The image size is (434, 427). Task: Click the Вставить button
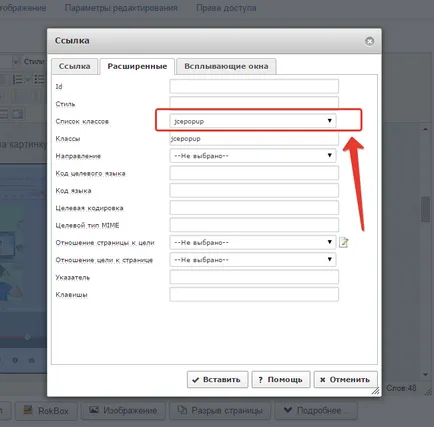coord(217,380)
